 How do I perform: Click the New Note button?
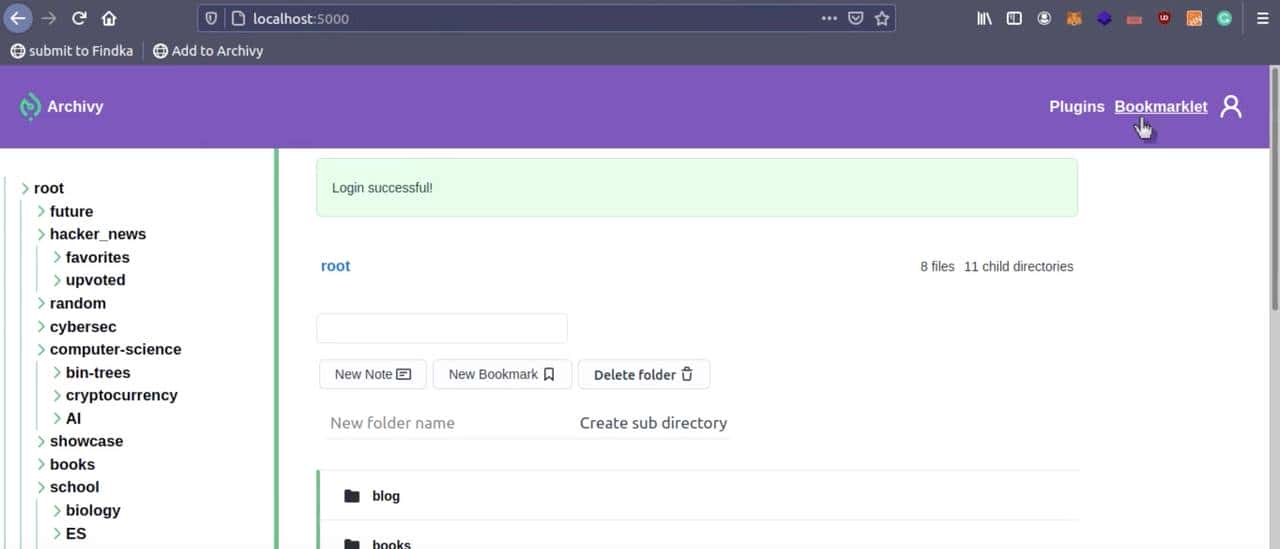(x=372, y=374)
